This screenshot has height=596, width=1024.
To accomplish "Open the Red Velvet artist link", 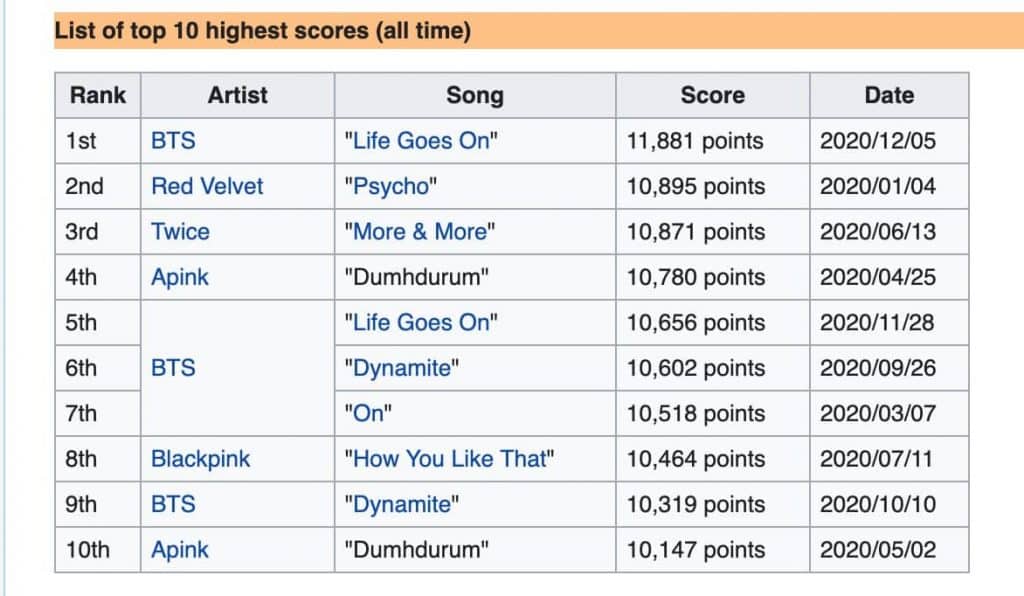I will point(207,186).
